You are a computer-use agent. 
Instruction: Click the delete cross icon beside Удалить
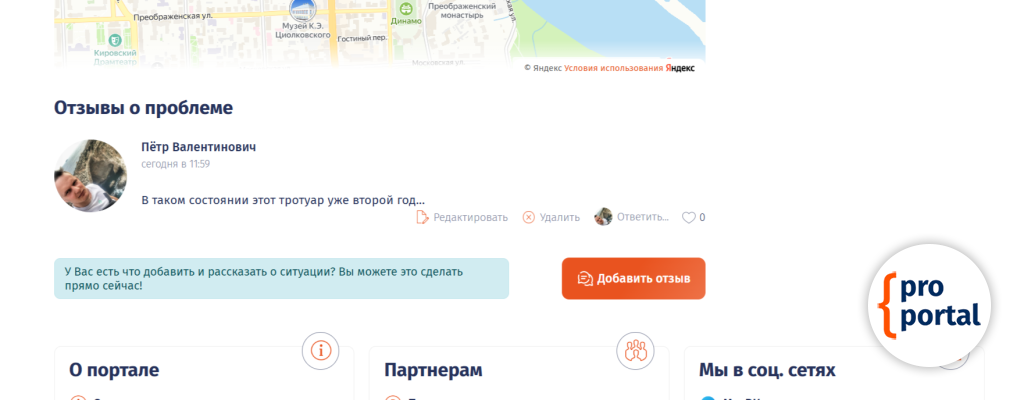[528, 217]
